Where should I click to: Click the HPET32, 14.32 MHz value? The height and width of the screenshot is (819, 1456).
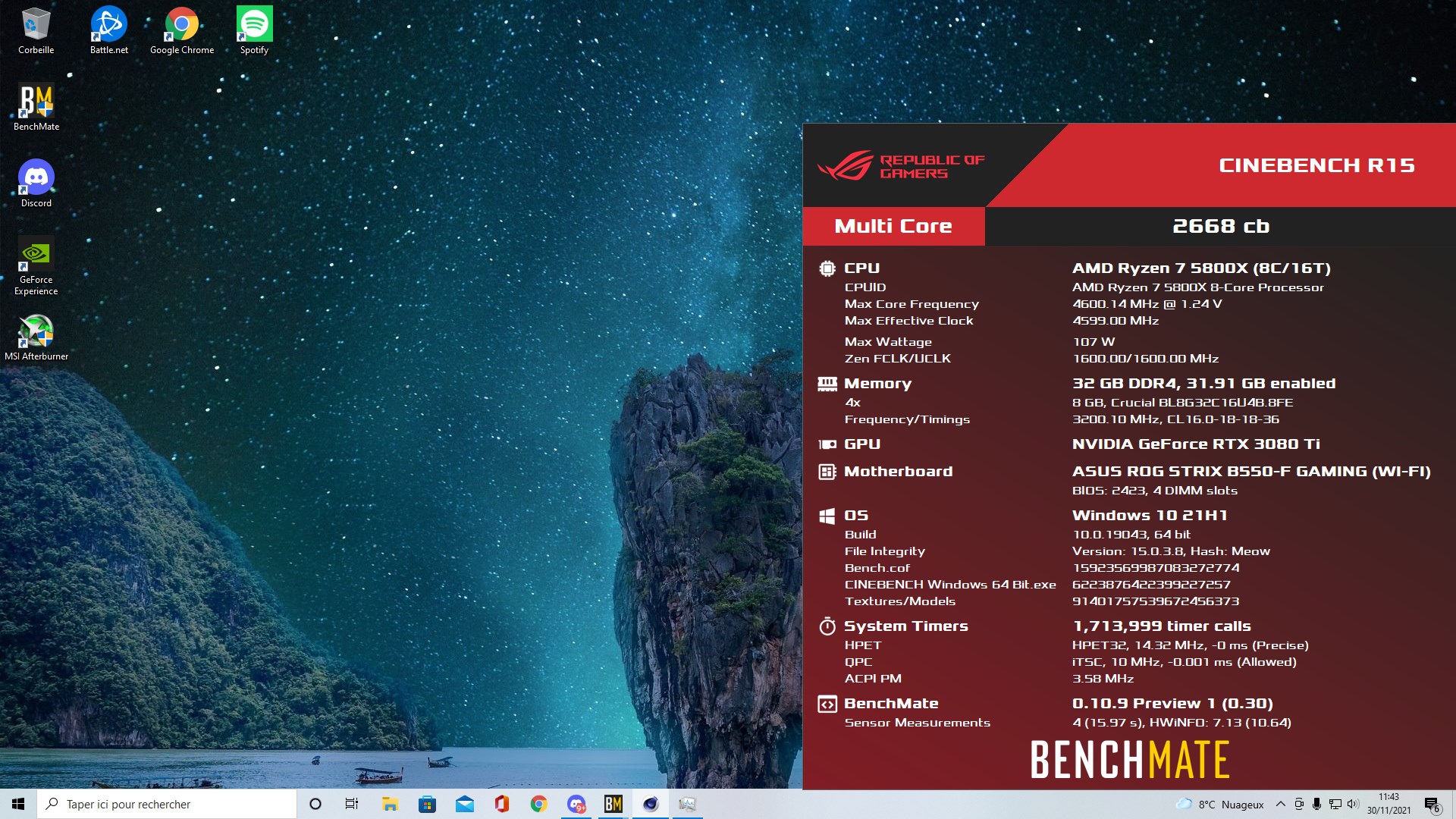click(x=1191, y=645)
